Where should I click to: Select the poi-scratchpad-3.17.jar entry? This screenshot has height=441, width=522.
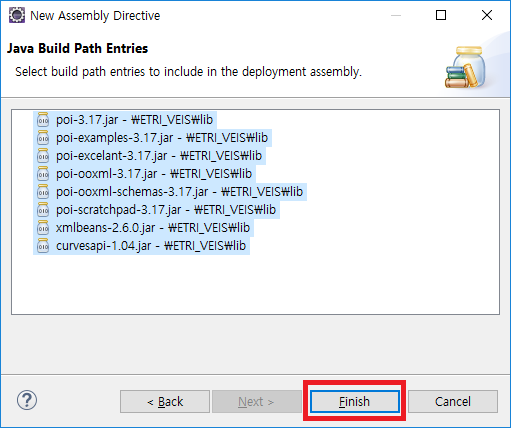click(157, 210)
